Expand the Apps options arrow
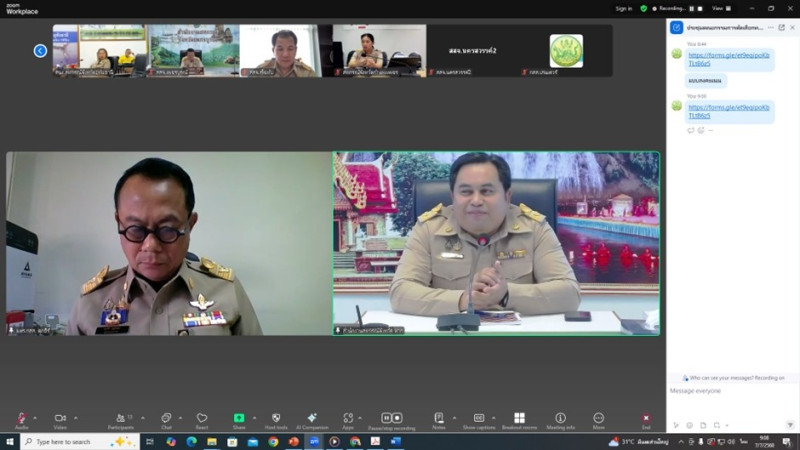This screenshot has width=800, height=450. [x=360, y=418]
